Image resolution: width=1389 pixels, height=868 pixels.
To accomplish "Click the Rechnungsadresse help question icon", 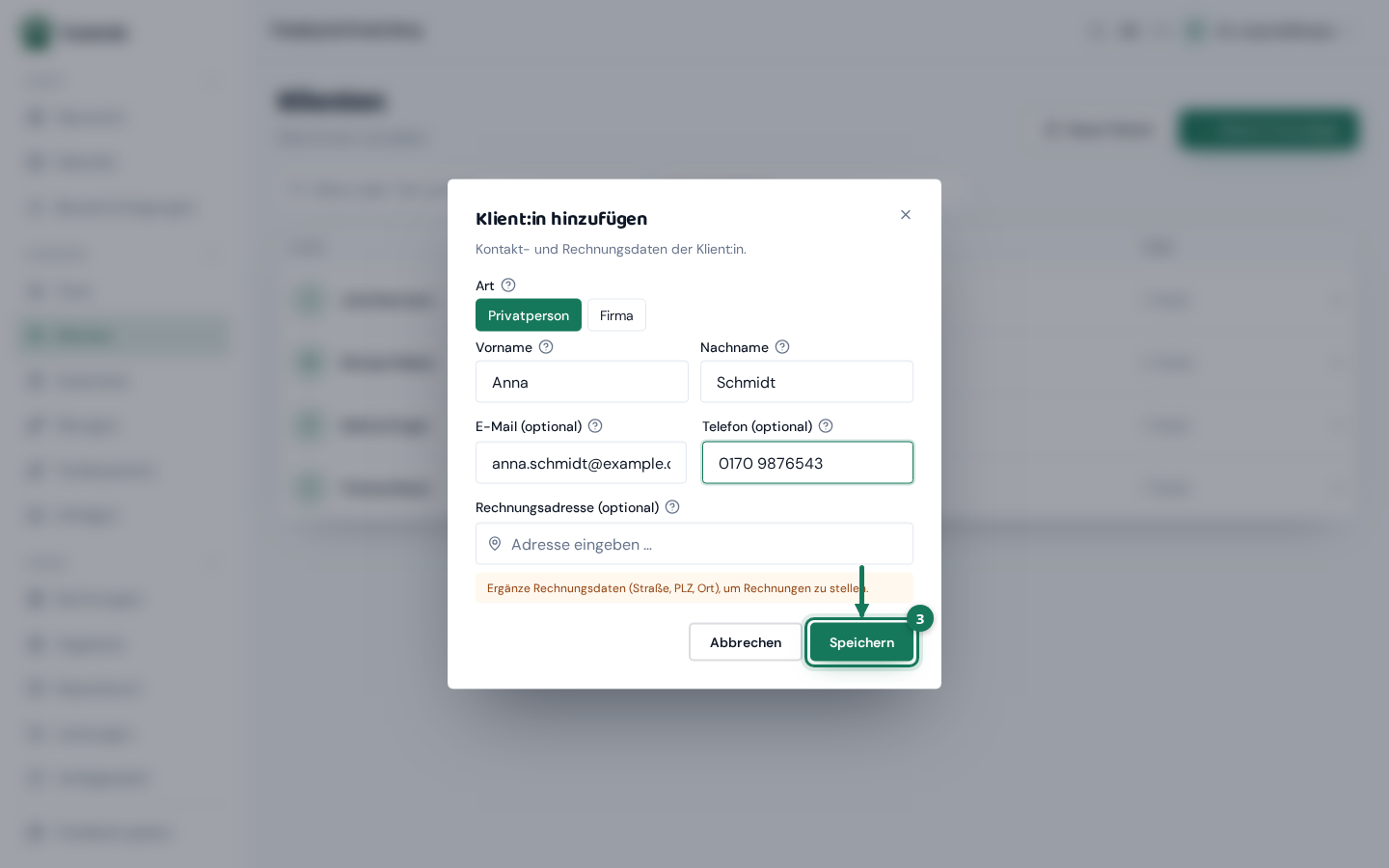I will tap(672, 507).
